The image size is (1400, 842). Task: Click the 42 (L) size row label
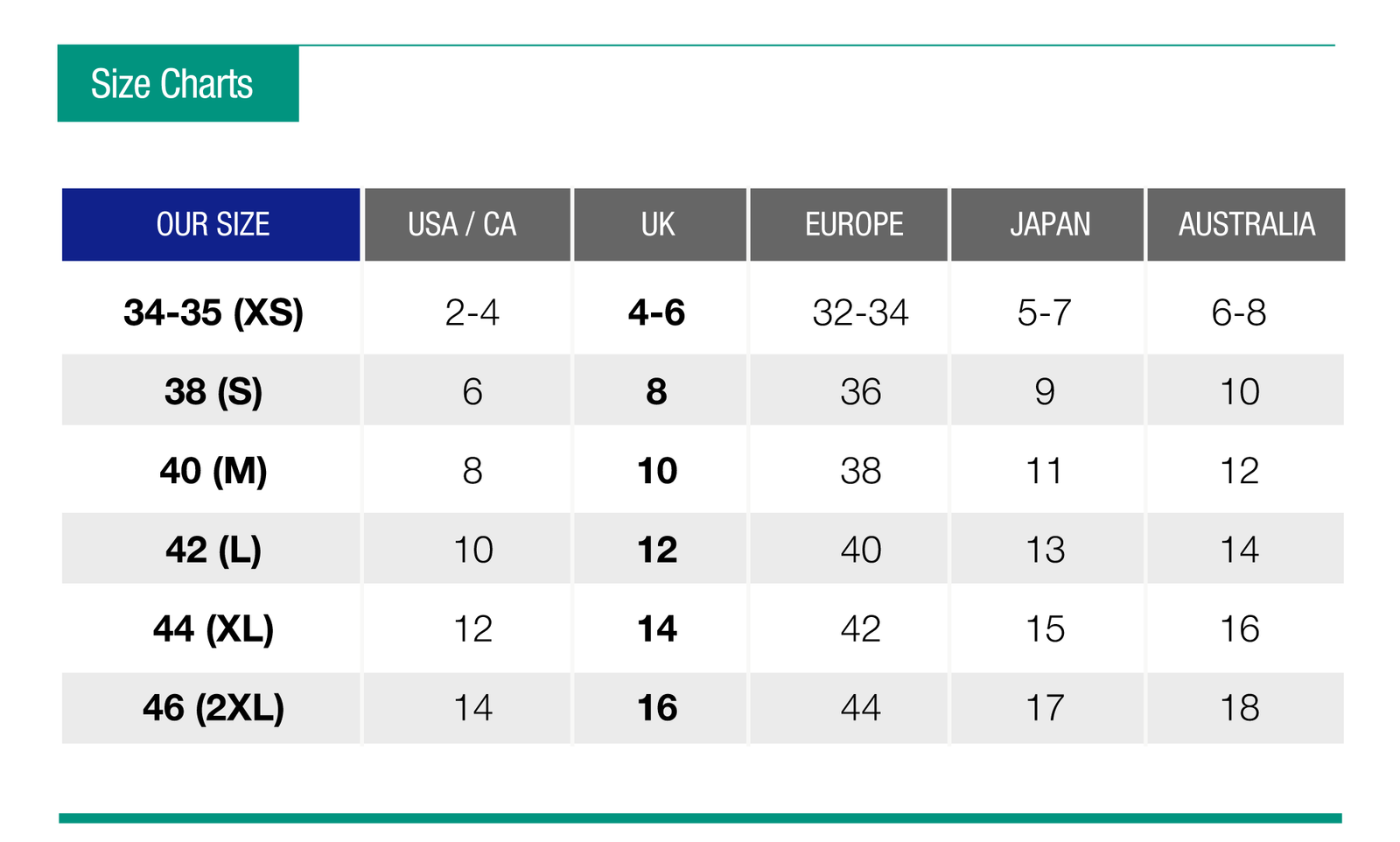(213, 550)
